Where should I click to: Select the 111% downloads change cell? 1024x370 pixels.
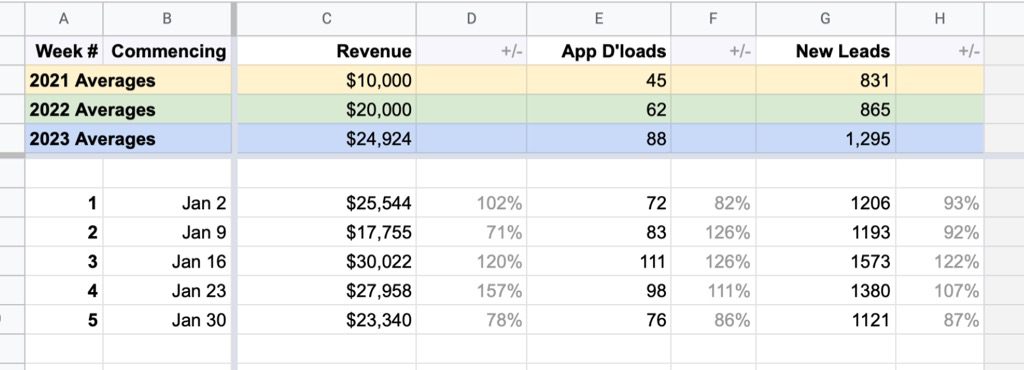coord(714,290)
